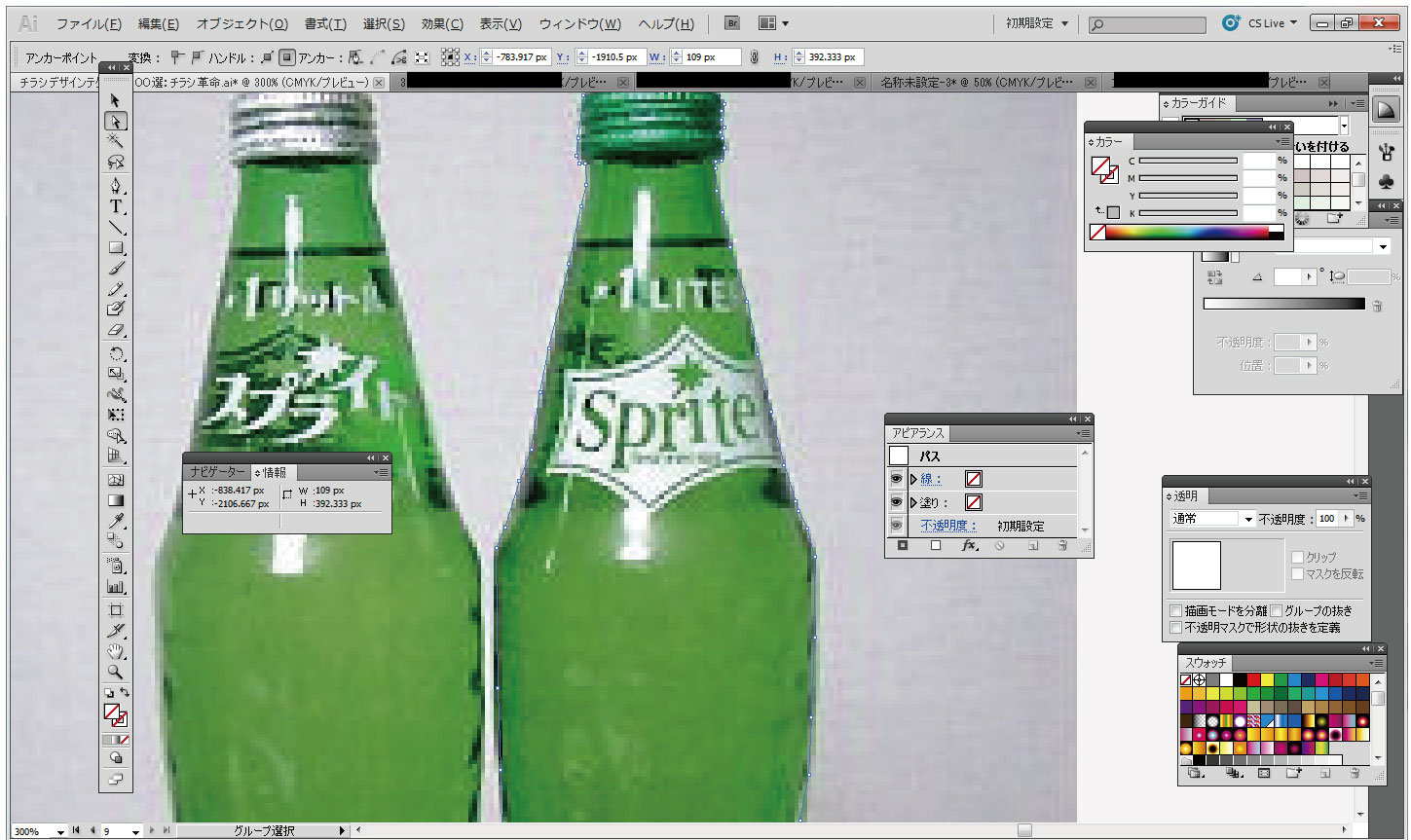Open the オブジェクト(O) menu
Image resolution: width=1411 pixels, height=840 pixels.
(x=242, y=23)
